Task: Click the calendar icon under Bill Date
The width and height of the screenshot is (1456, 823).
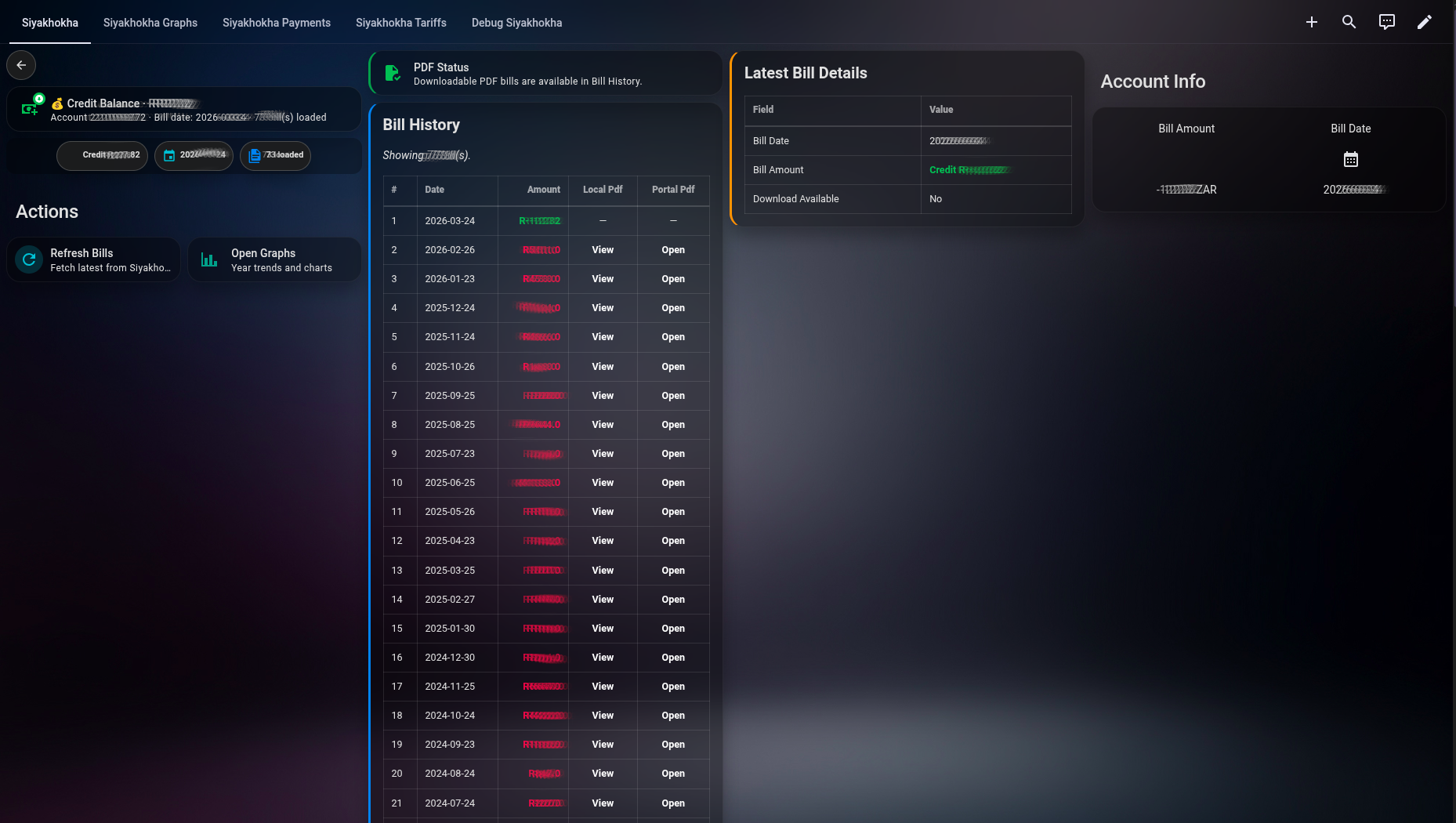Action: point(1351,160)
